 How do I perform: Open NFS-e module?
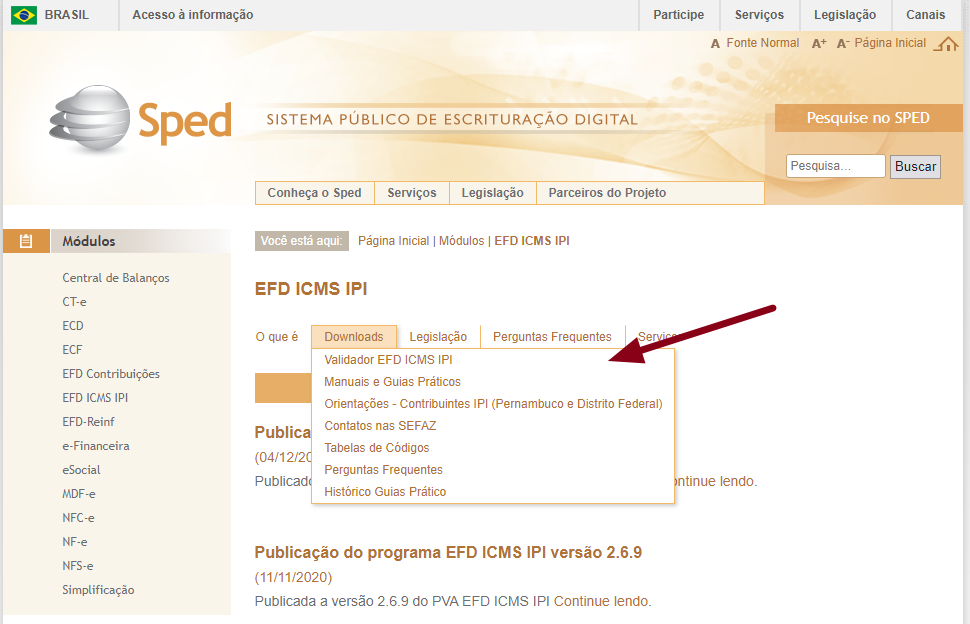tap(77, 566)
